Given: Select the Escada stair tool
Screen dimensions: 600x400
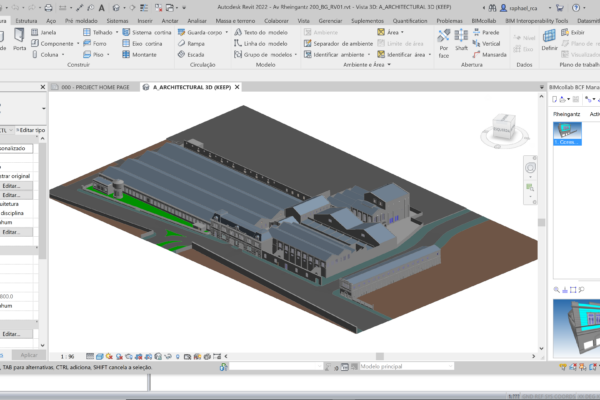Looking at the screenshot, I should click(x=191, y=55).
